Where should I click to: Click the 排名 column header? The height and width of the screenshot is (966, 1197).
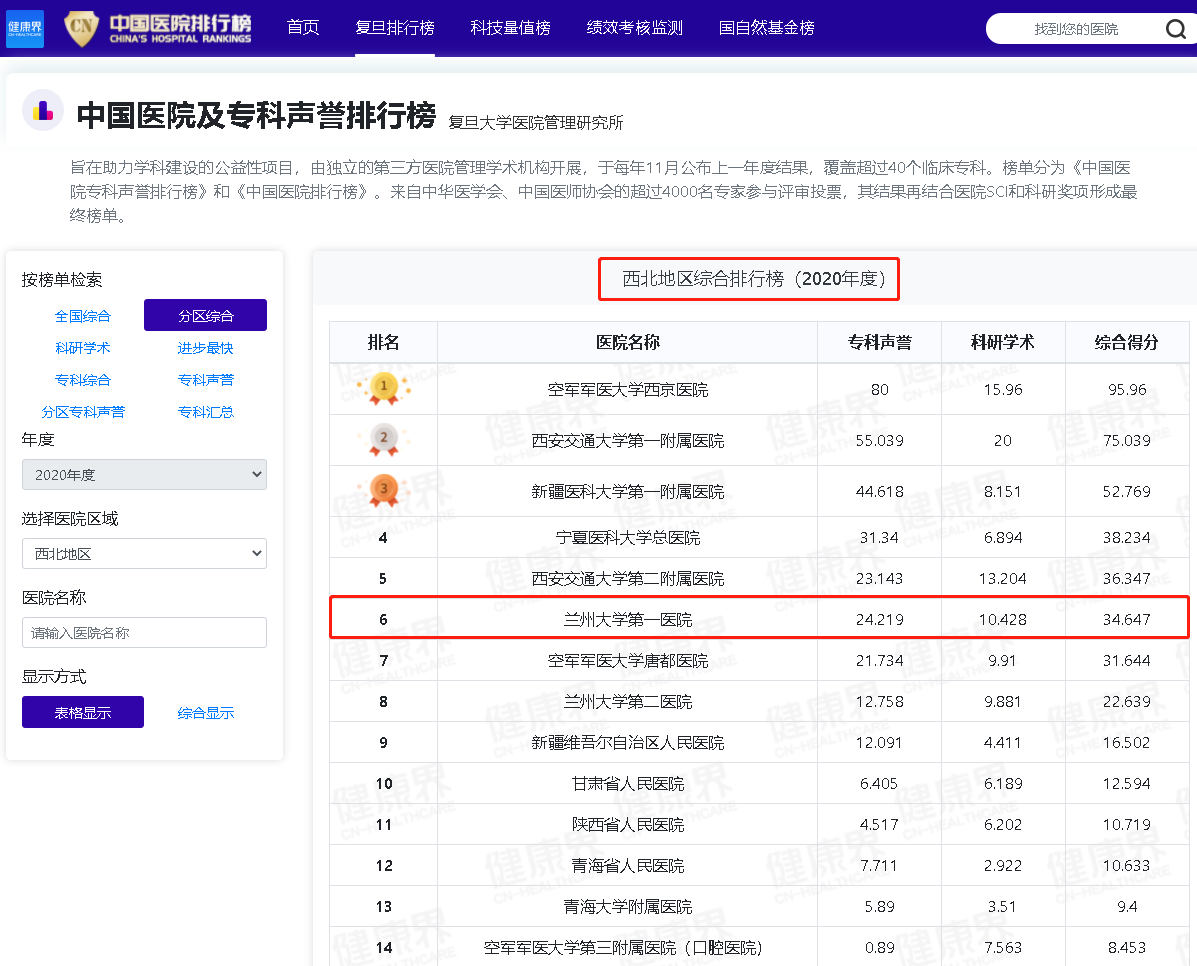tap(383, 342)
